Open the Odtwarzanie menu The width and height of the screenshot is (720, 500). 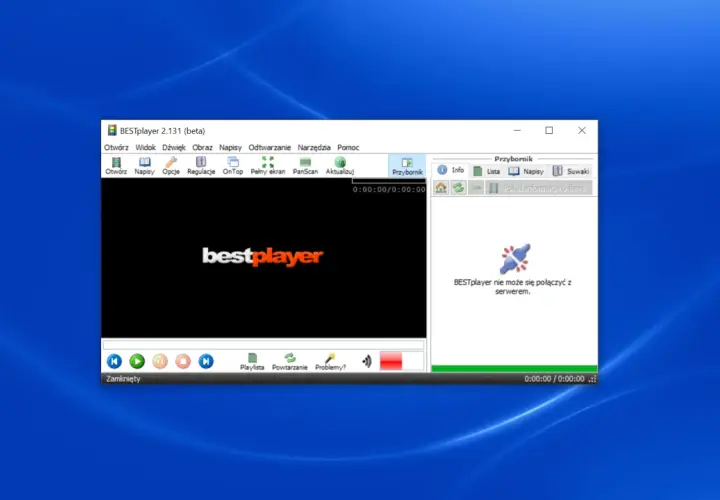(270, 147)
